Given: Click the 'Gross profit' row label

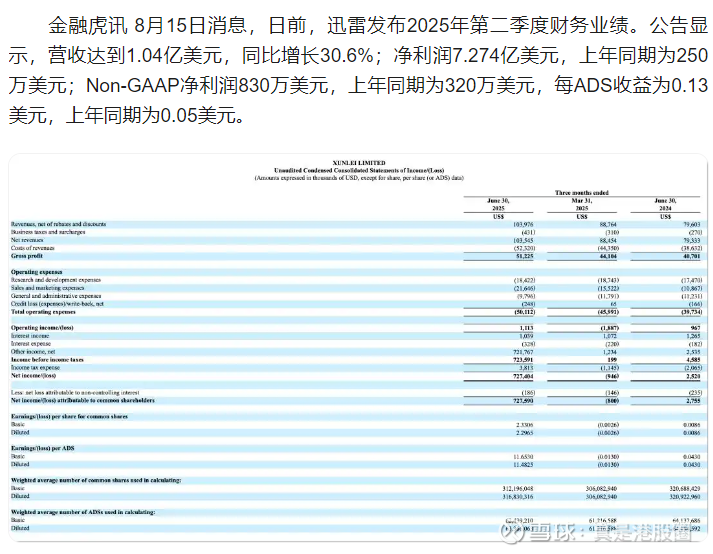Looking at the screenshot, I should tap(27, 256).
